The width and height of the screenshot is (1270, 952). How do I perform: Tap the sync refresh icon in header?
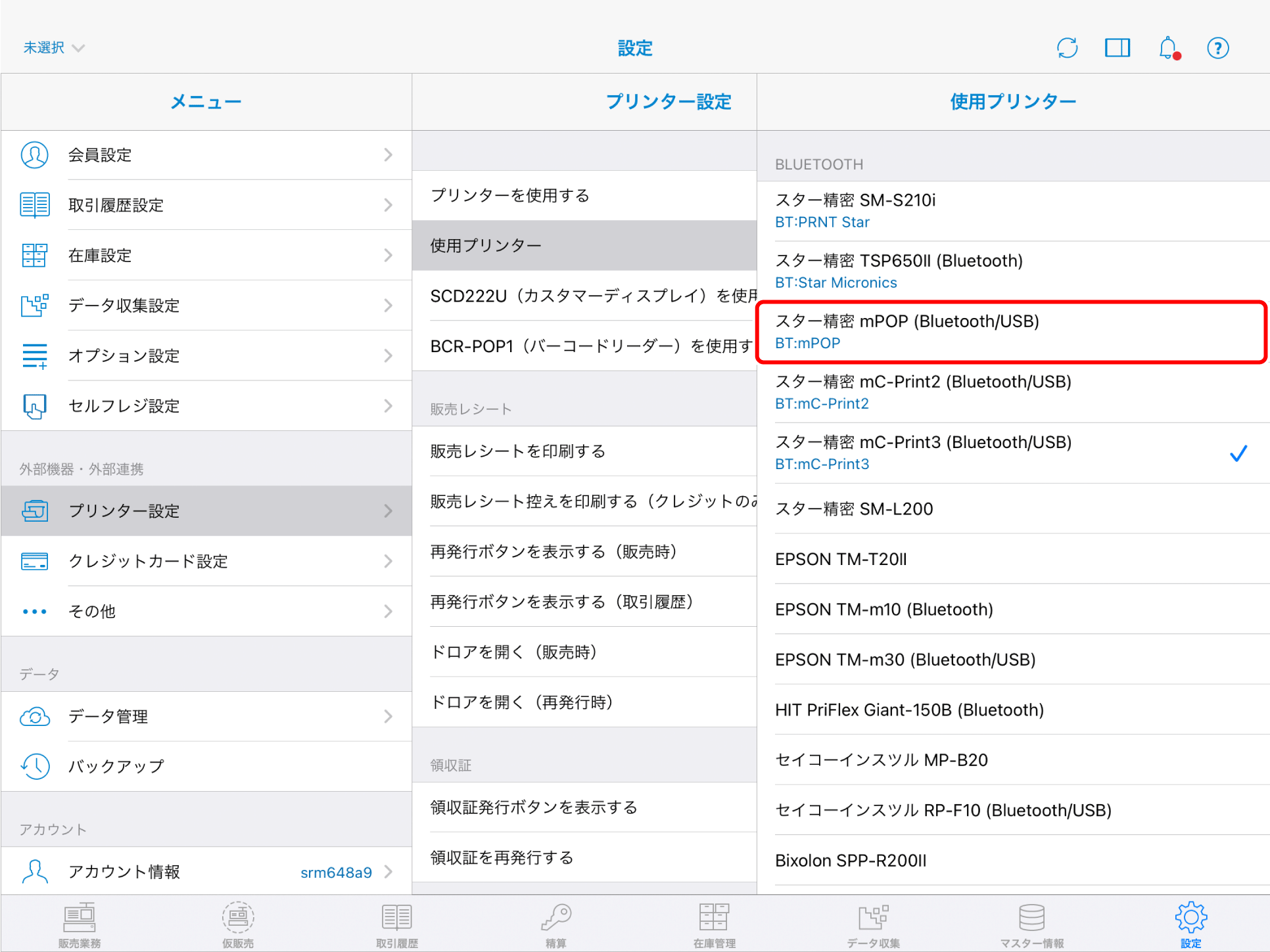pyautogui.click(x=1067, y=48)
